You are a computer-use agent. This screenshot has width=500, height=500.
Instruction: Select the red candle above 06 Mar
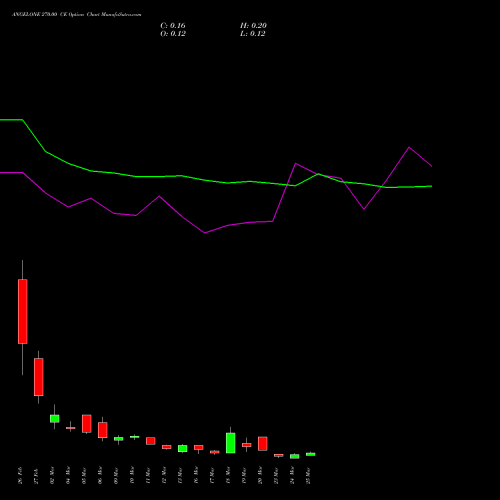point(103,430)
